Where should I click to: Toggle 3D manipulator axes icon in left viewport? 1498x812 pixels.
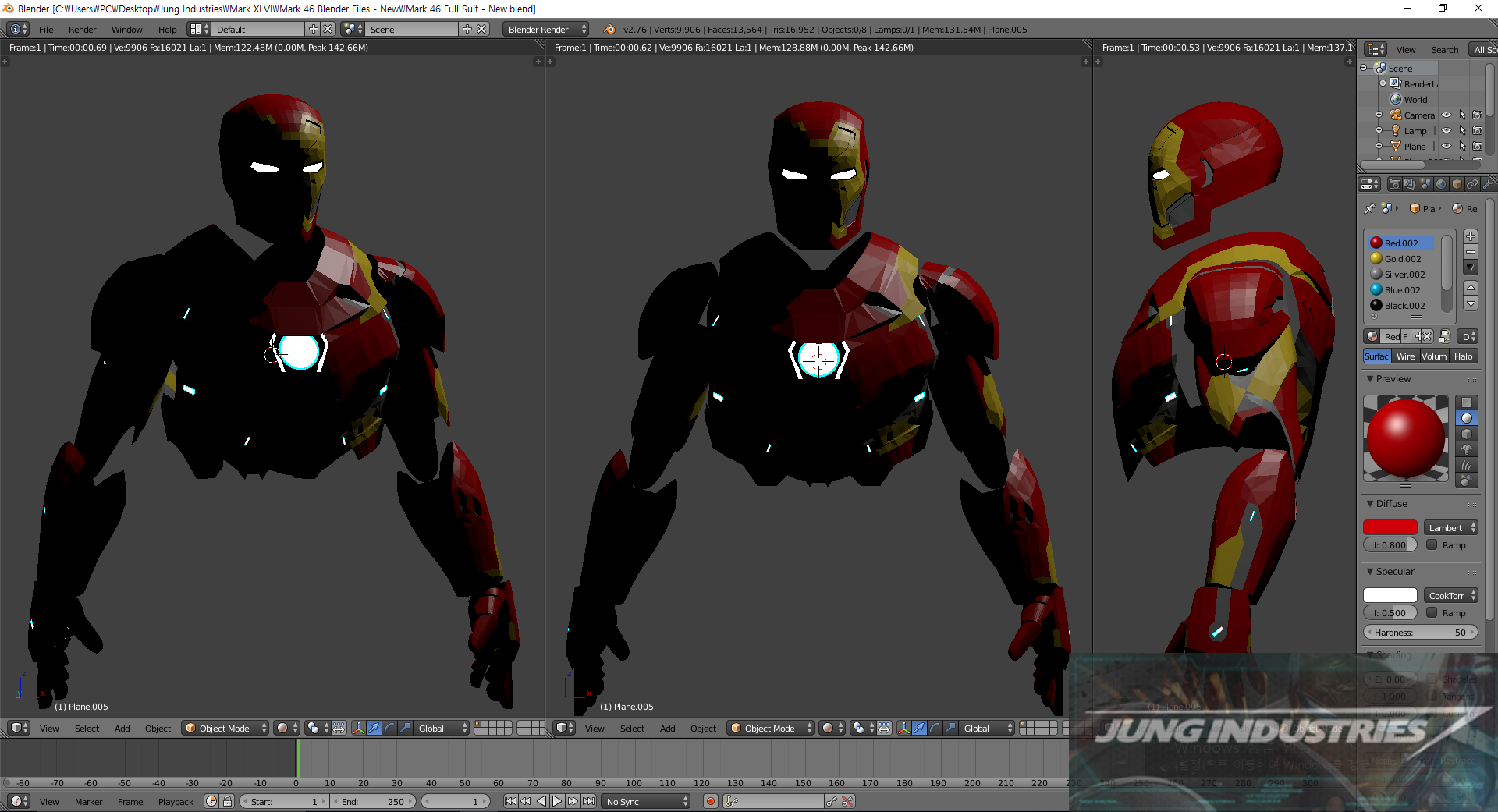coord(359,728)
